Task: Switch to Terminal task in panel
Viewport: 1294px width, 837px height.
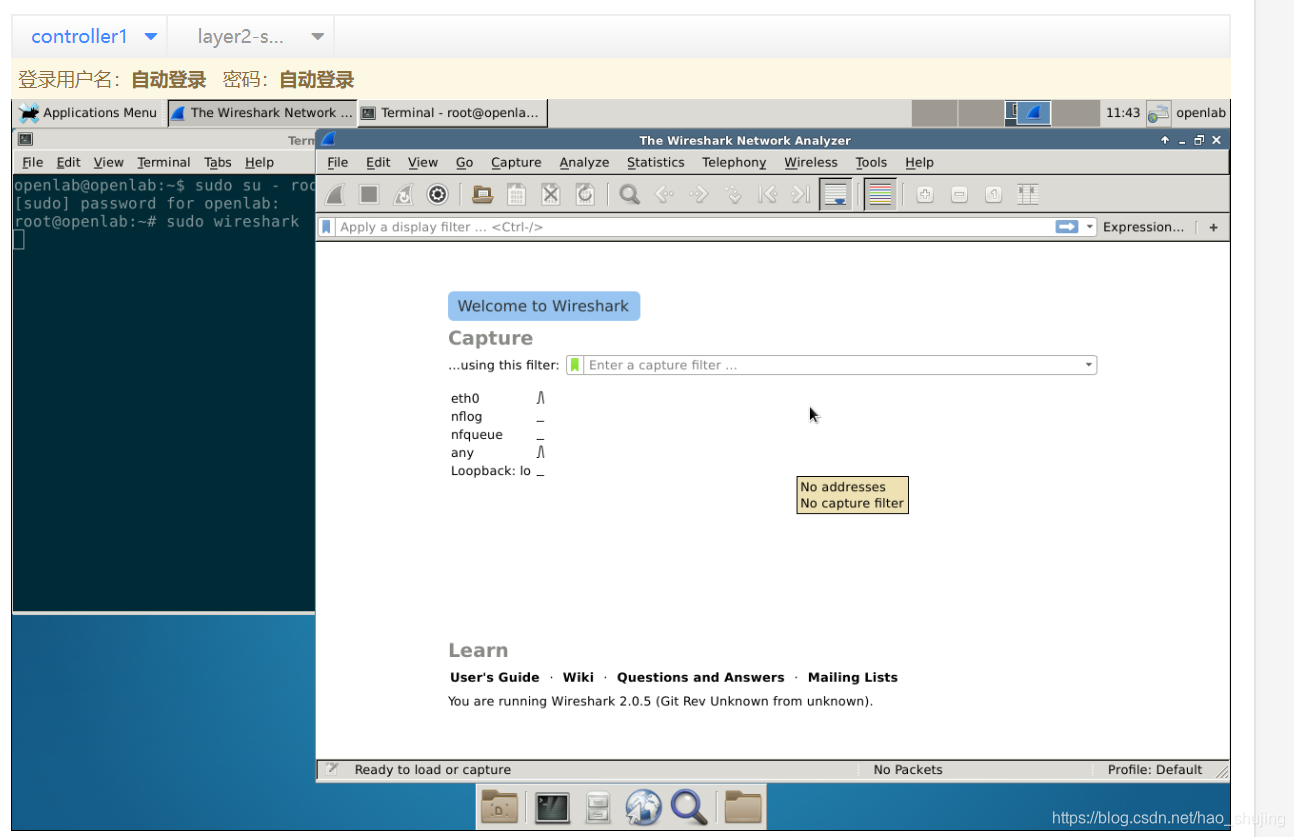Action: tap(452, 113)
